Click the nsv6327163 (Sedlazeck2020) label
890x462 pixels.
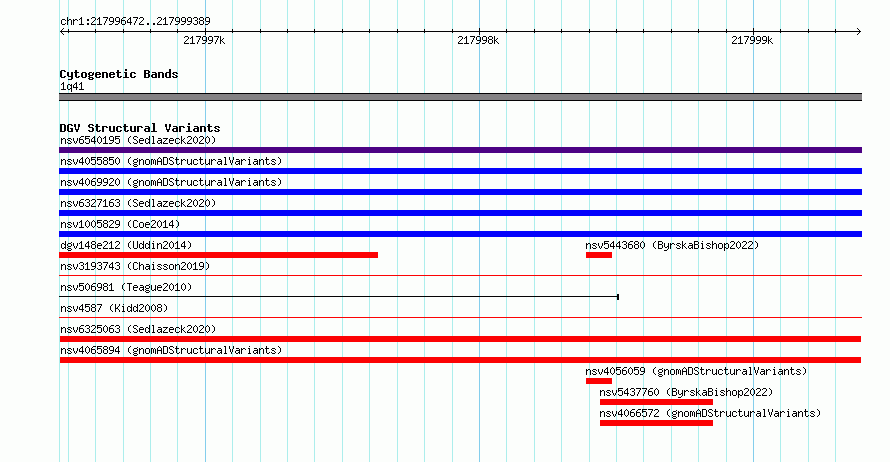point(138,203)
